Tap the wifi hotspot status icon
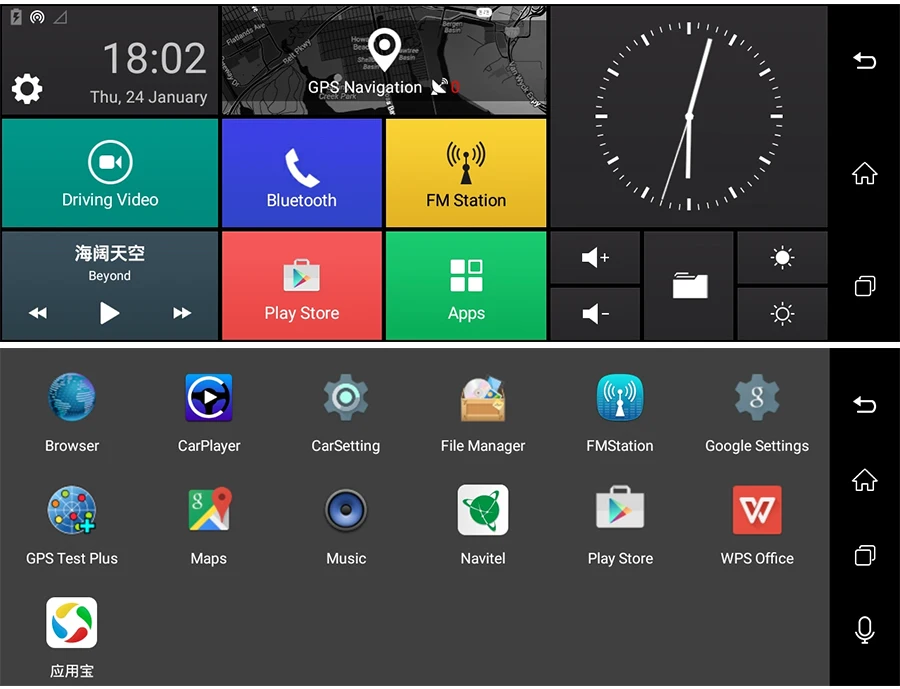The height and width of the screenshot is (689, 900). [37, 18]
